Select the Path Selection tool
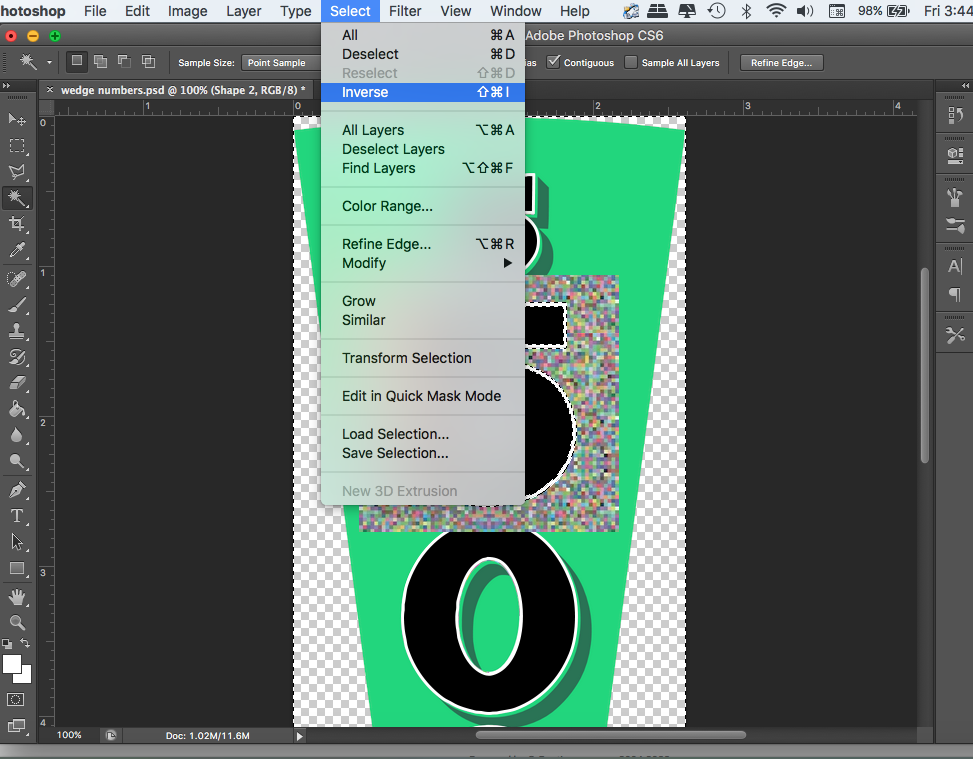Image resolution: width=973 pixels, height=759 pixels. tap(17, 542)
